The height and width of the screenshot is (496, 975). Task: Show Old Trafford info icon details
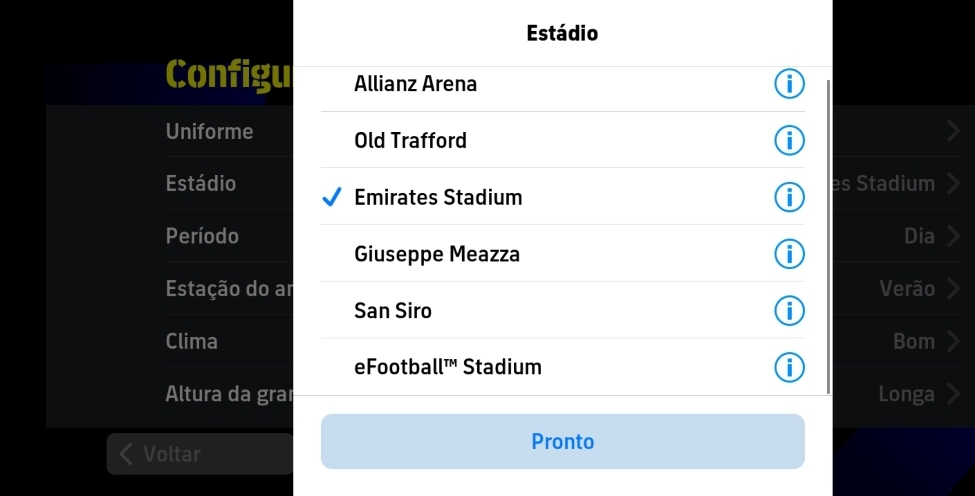pyautogui.click(x=789, y=140)
